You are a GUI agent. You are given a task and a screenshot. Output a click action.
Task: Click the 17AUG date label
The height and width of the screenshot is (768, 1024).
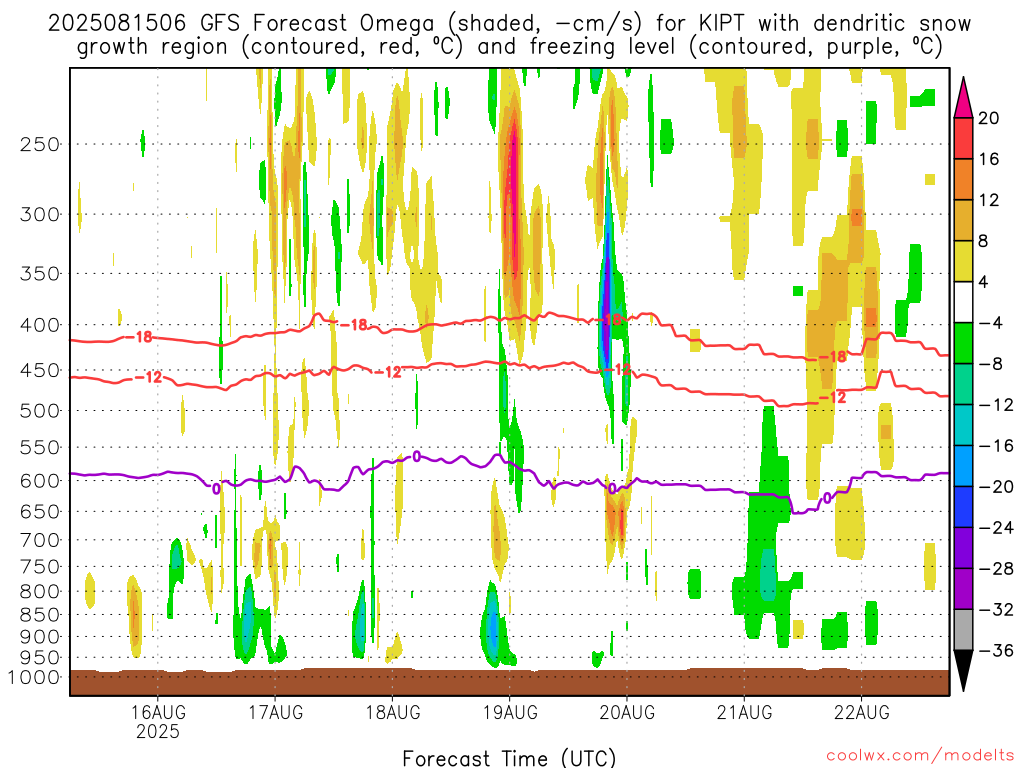click(x=276, y=712)
